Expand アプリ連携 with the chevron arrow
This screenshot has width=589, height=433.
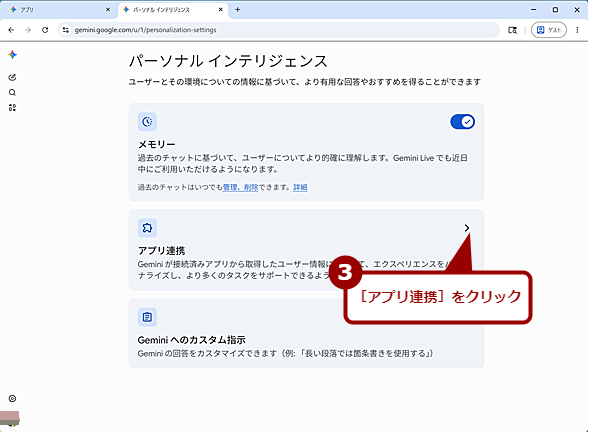pos(467,228)
